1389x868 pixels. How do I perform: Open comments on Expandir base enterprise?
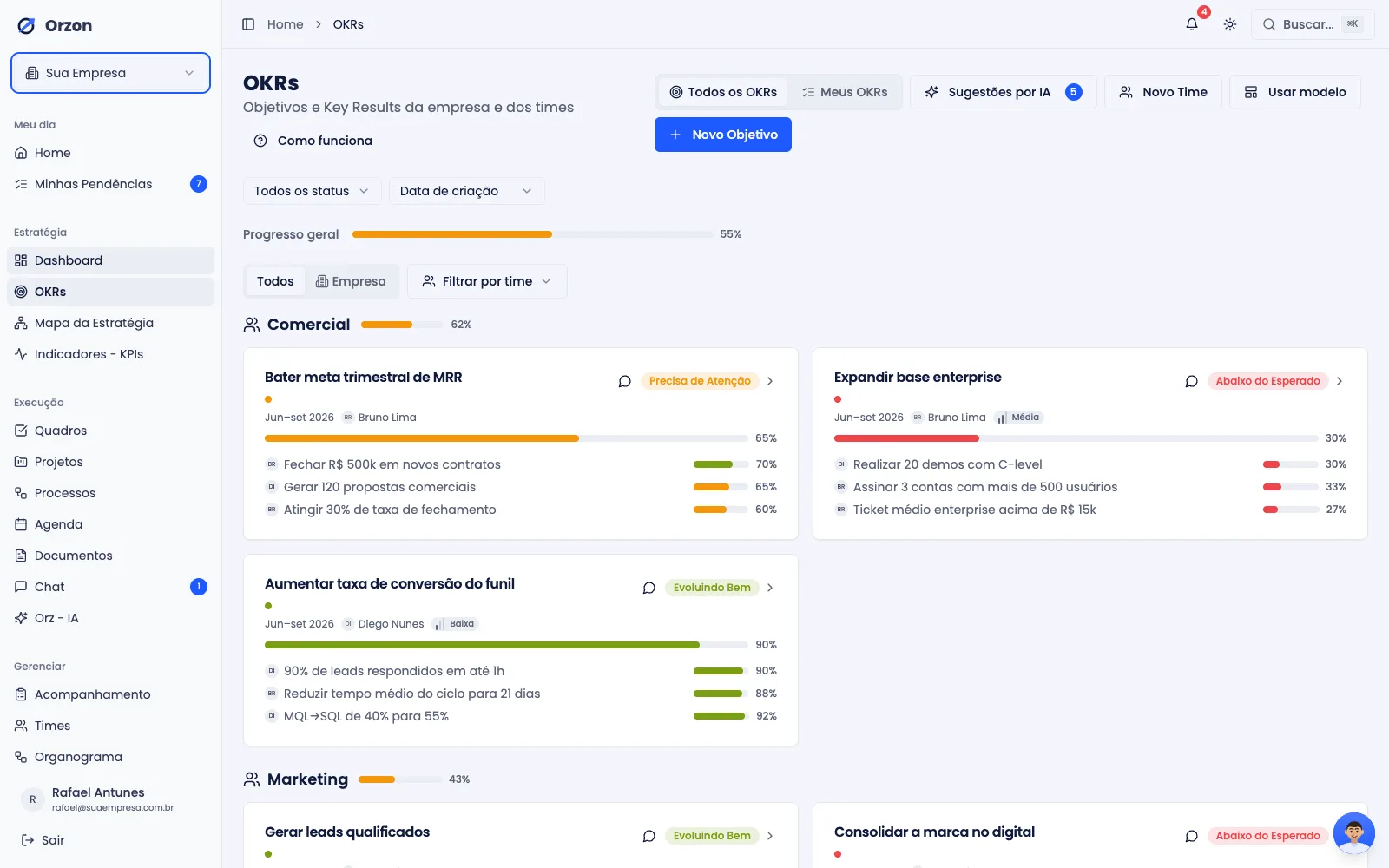pyautogui.click(x=1191, y=381)
